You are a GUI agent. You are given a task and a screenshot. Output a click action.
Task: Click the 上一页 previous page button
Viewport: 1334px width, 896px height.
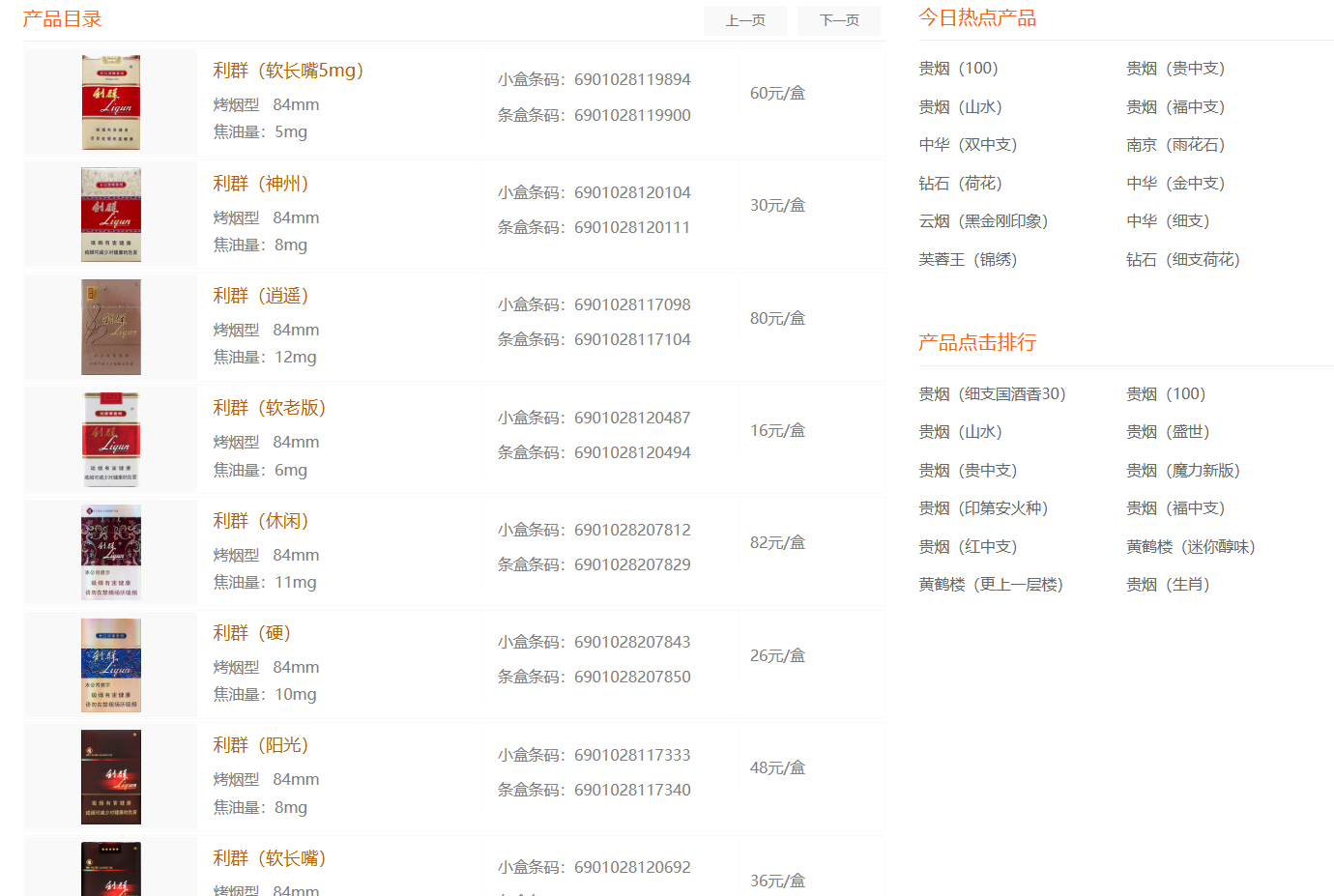[x=745, y=20]
